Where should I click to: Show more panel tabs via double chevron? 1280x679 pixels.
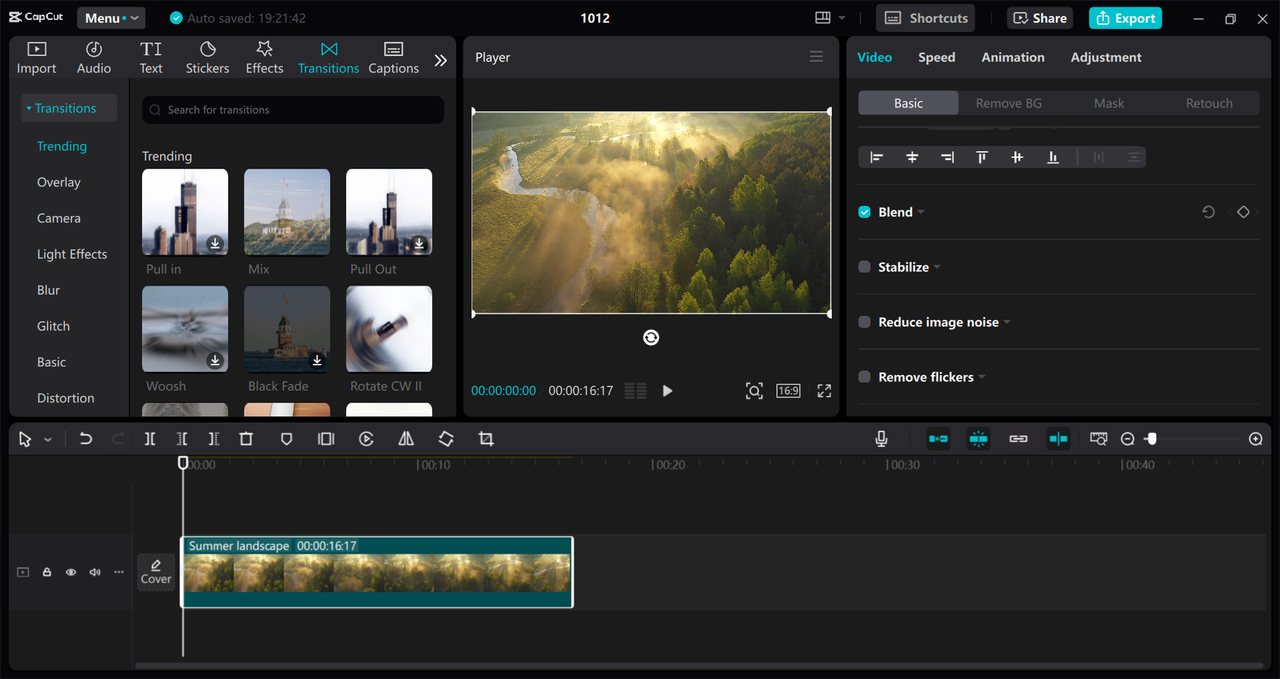(x=440, y=60)
